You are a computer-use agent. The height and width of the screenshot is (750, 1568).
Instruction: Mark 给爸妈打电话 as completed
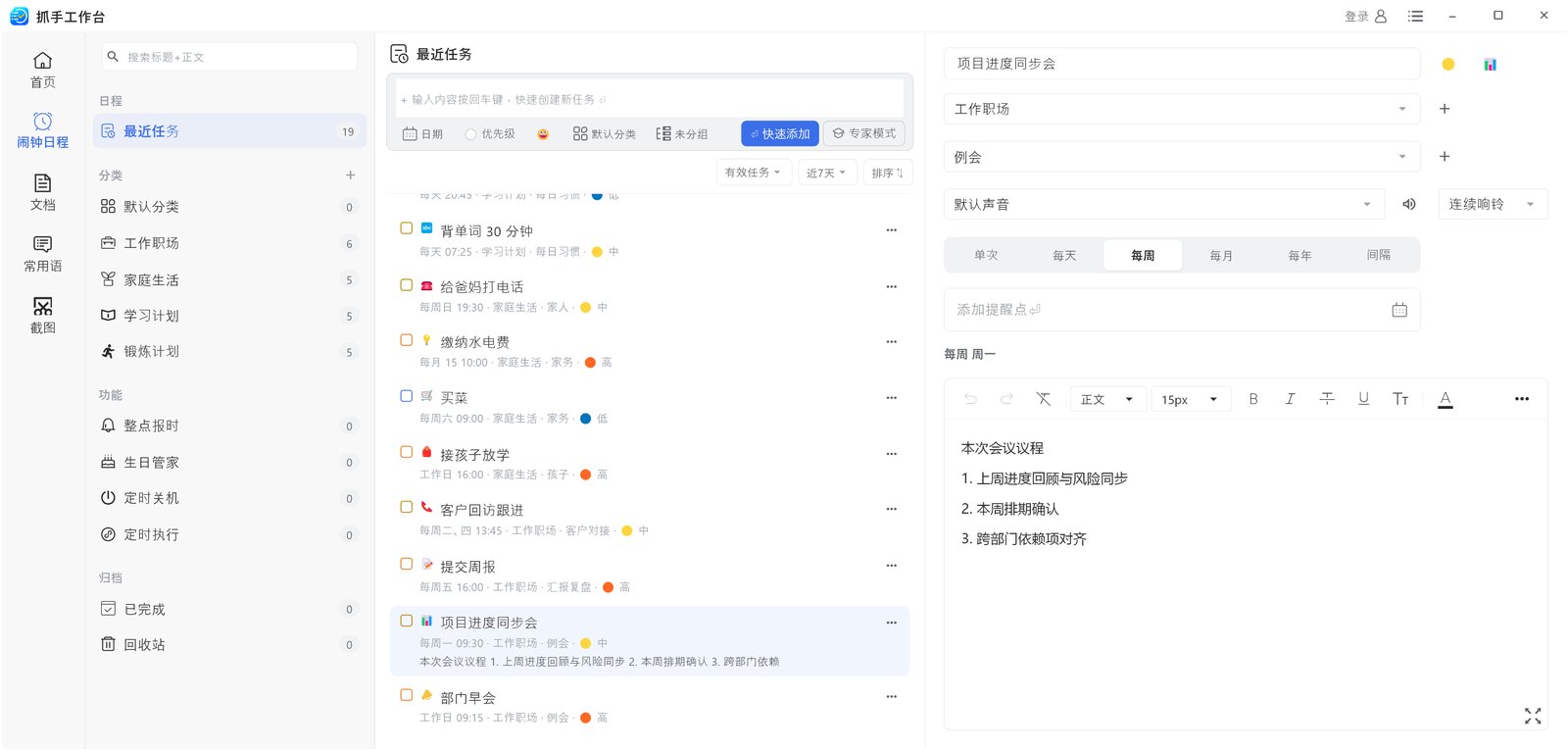[x=406, y=285]
